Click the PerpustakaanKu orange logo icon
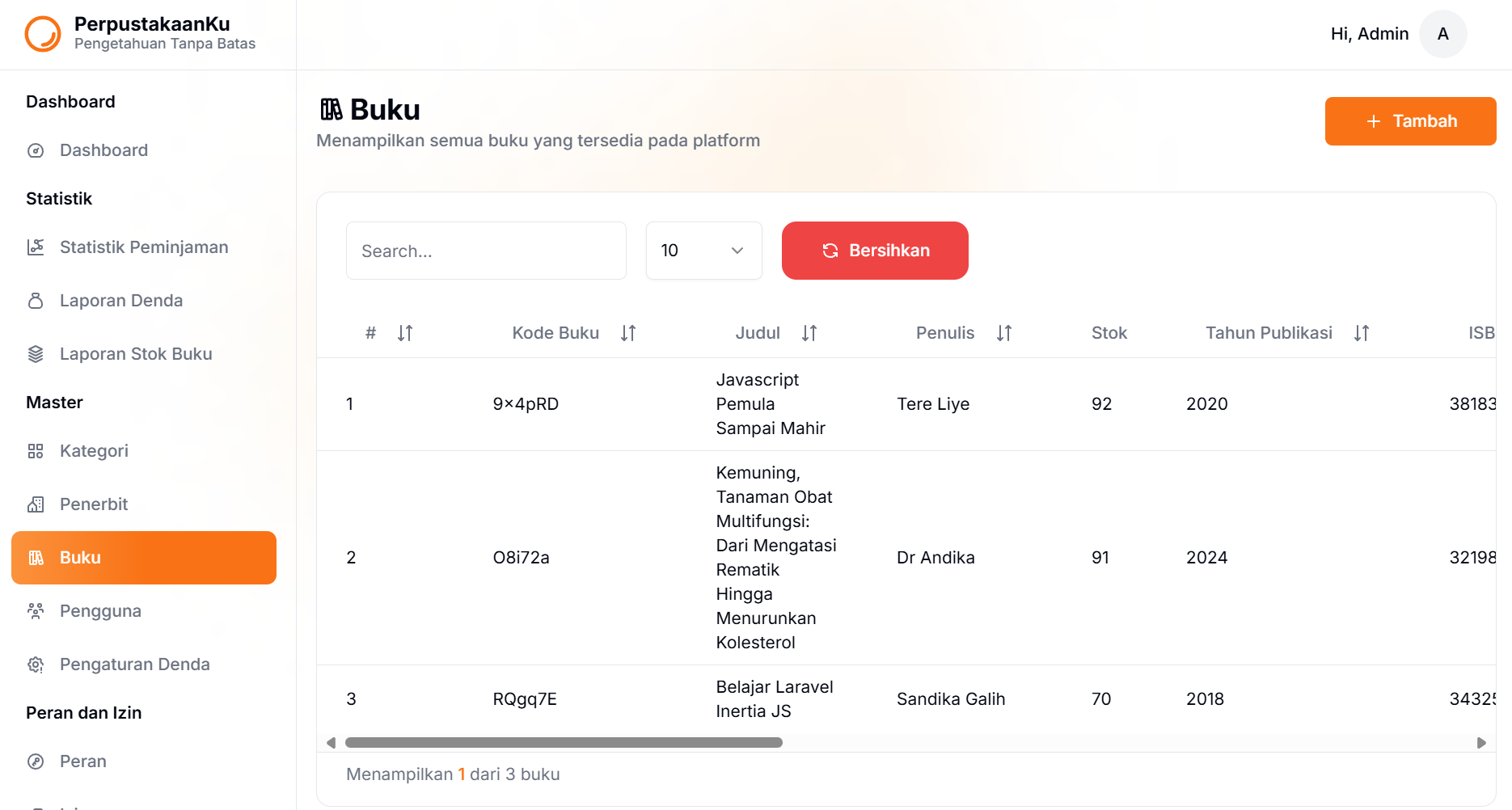 (43, 34)
